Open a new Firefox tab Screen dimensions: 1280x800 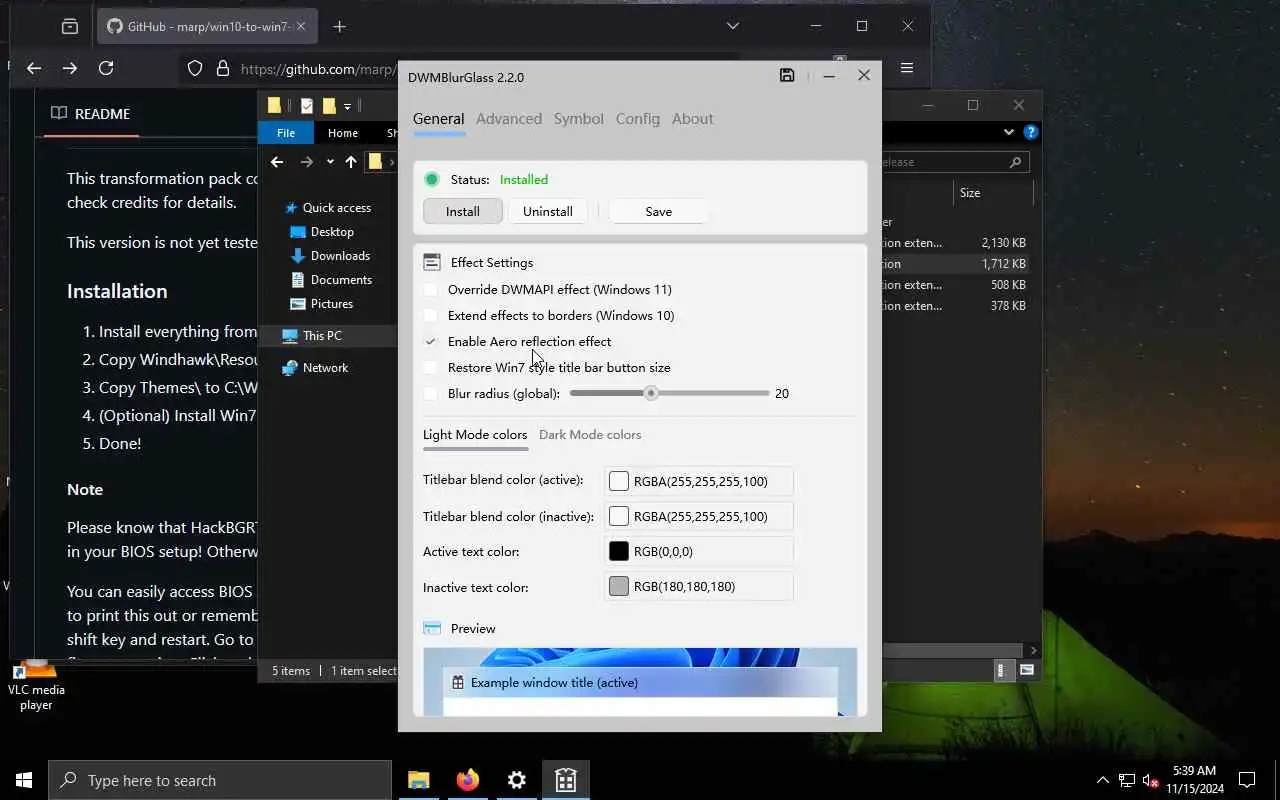tap(339, 27)
